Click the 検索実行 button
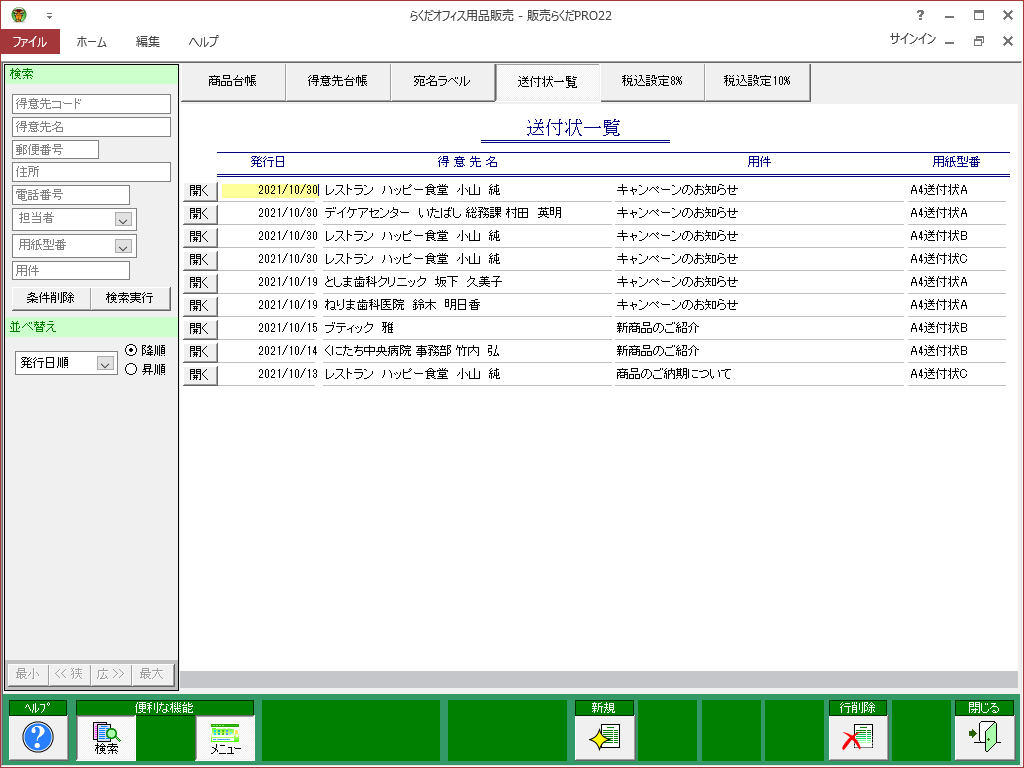Screen dimensions: 1024x768 [130, 298]
